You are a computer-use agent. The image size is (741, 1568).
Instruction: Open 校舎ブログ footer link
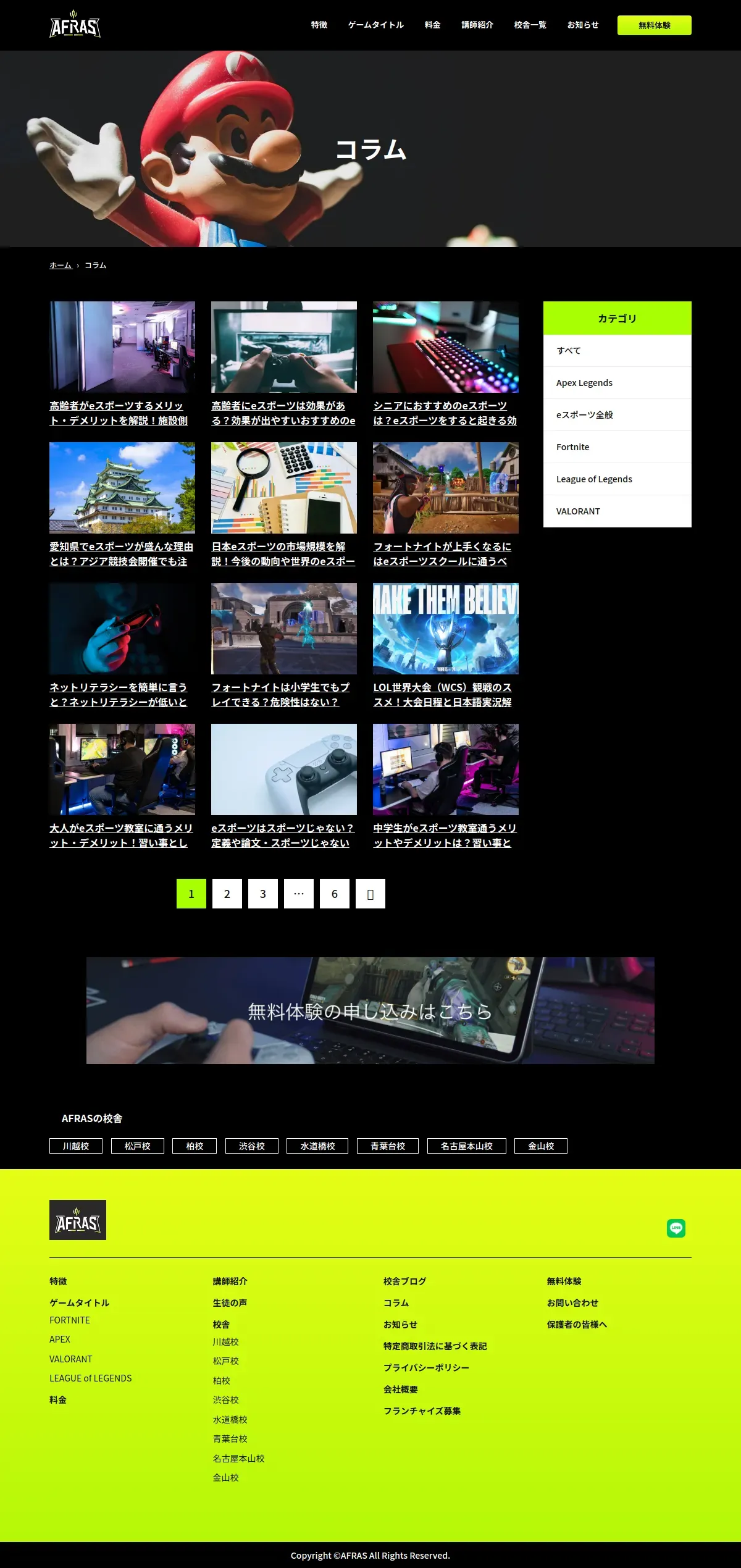pyautogui.click(x=405, y=1281)
